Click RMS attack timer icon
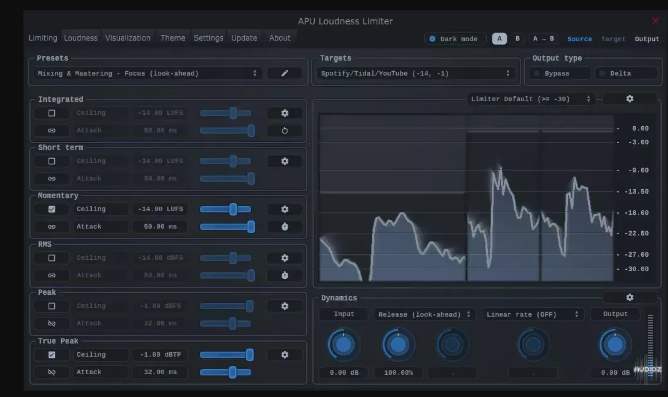668x397 pixels. pyautogui.click(x=285, y=275)
